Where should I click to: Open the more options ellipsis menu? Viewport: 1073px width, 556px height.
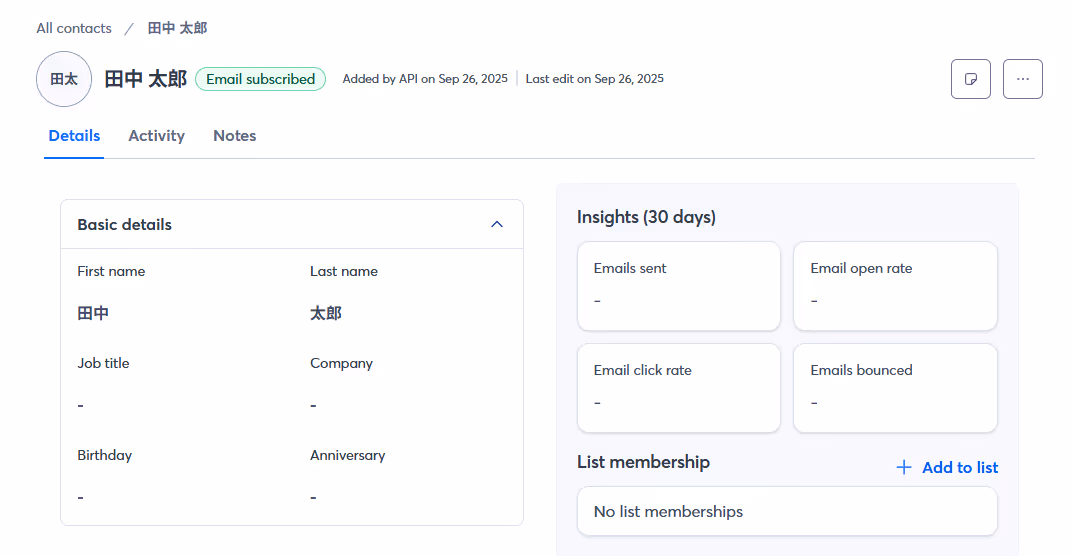click(1022, 79)
